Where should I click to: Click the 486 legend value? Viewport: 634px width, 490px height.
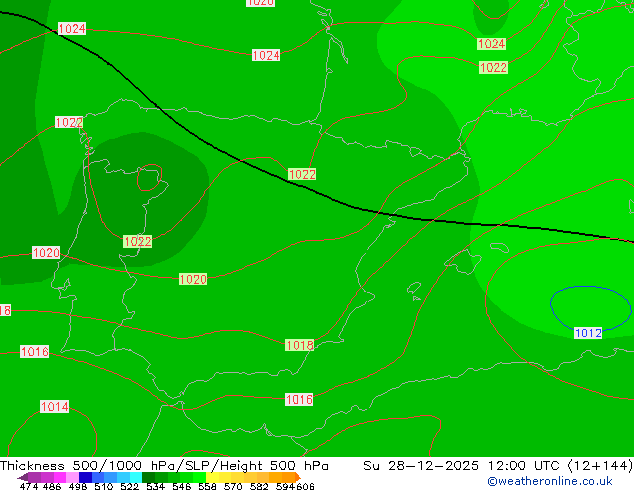52,486
